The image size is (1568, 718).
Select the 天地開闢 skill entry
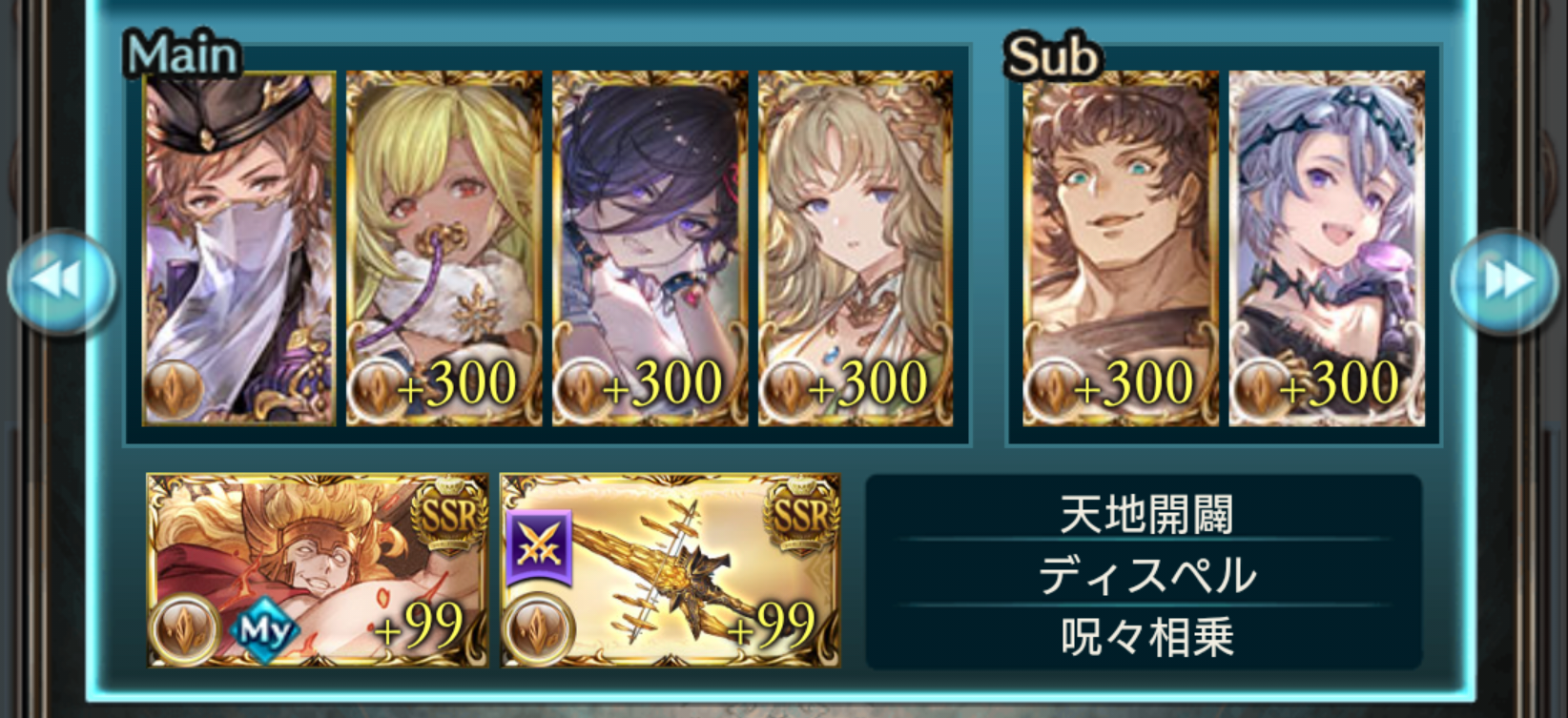tap(1145, 514)
